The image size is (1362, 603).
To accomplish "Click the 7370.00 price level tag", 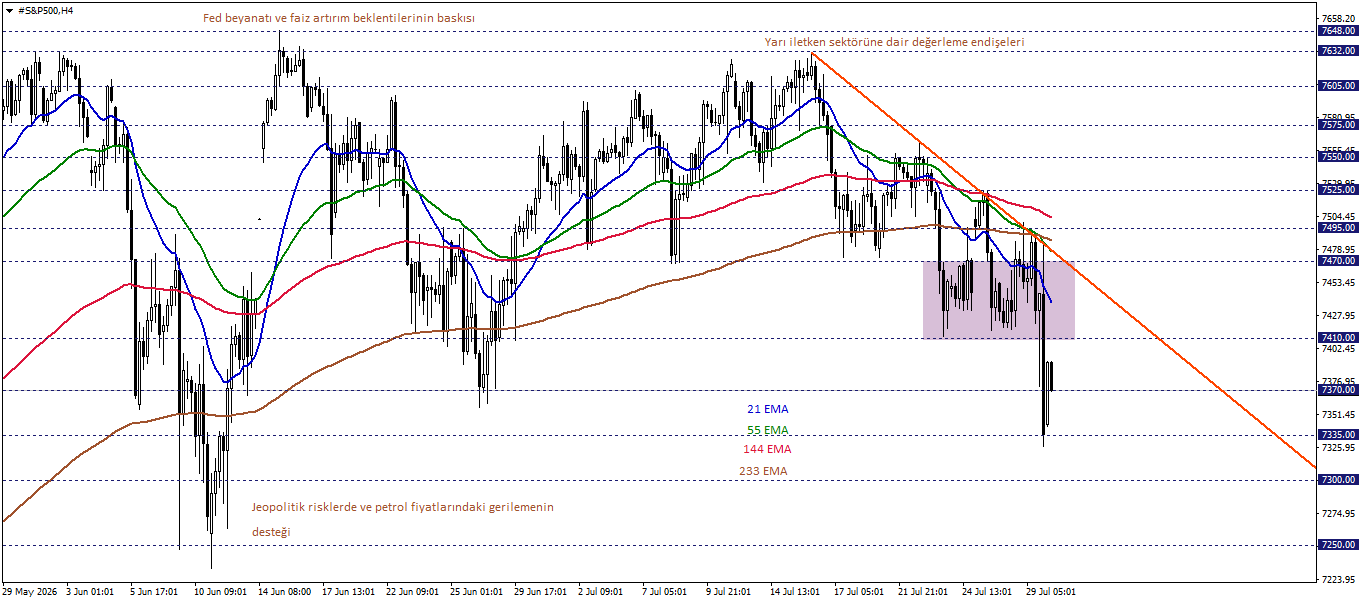I will click(x=1338, y=390).
